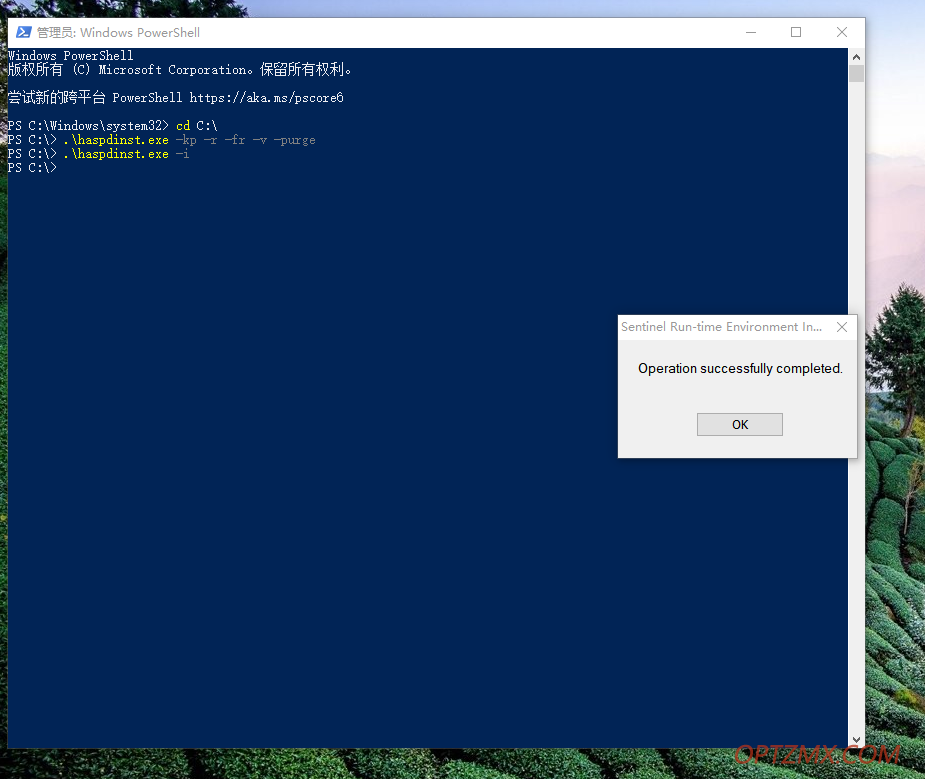Click the PowerShell scrollbar thumb
The width and height of the screenshot is (925, 779).
[856, 74]
